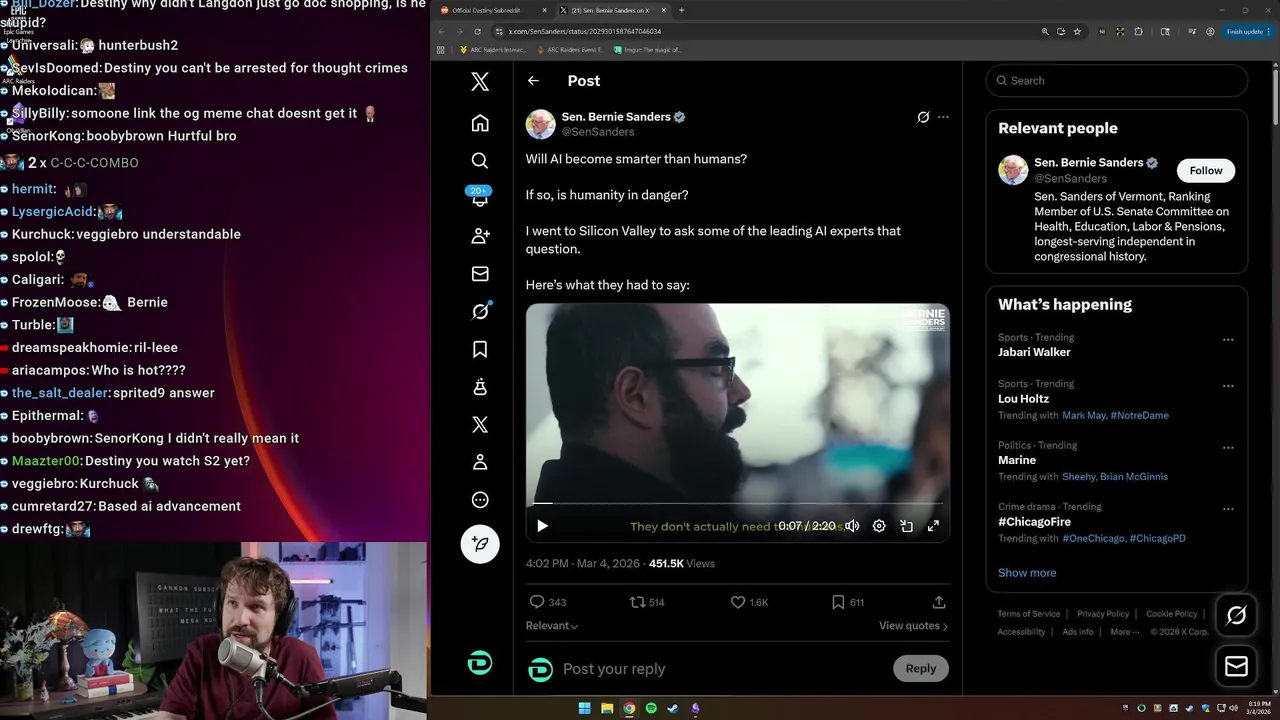
Task: Mute the video with the speaker icon
Action: click(852, 526)
